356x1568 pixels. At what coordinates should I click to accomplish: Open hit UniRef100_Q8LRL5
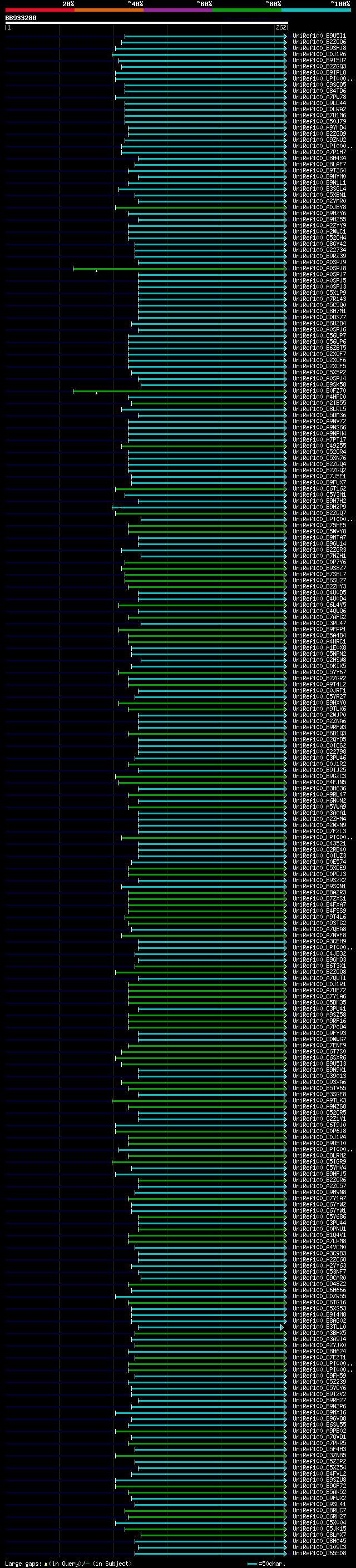[319, 409]
